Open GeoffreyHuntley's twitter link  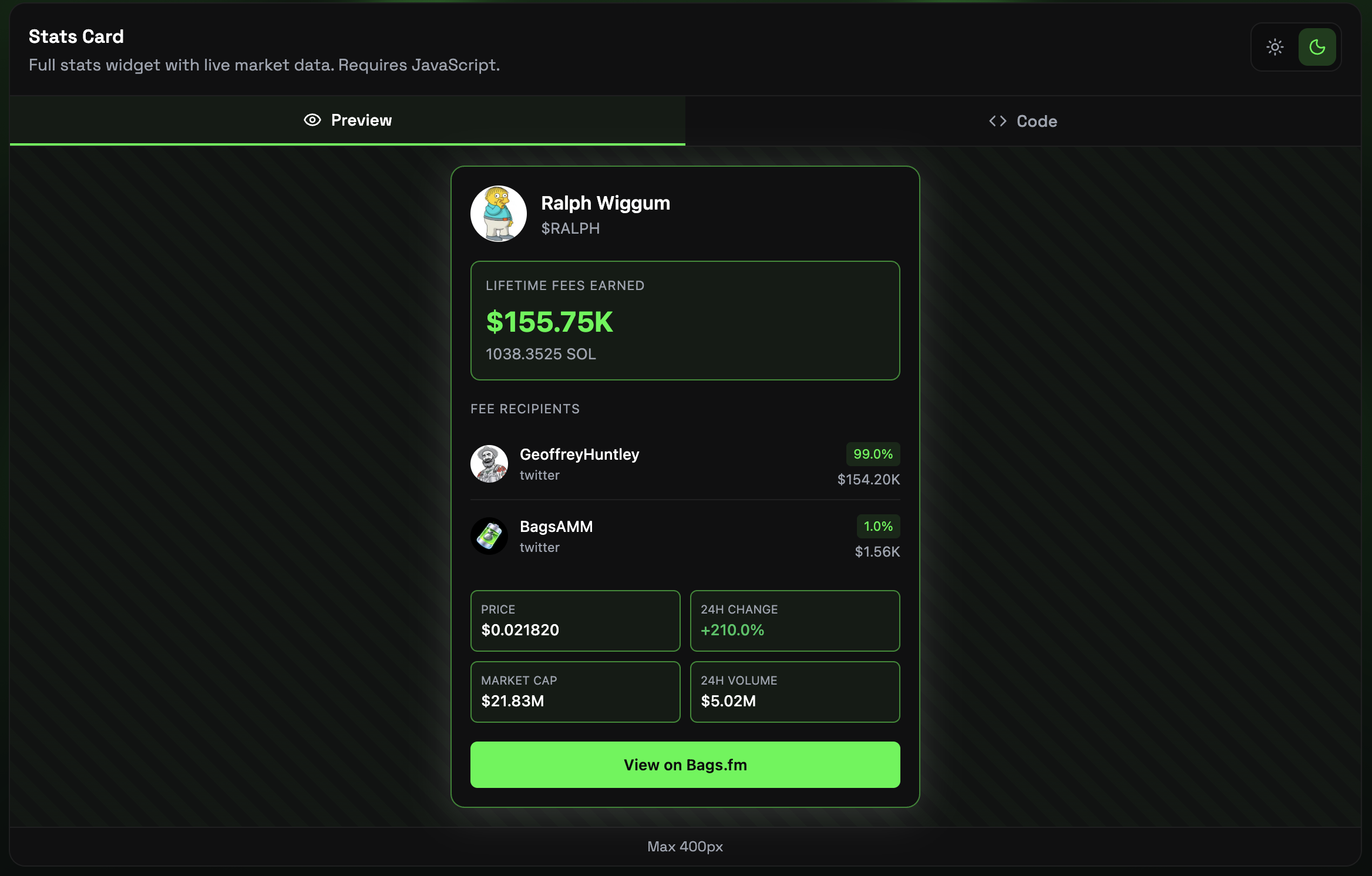539,476
